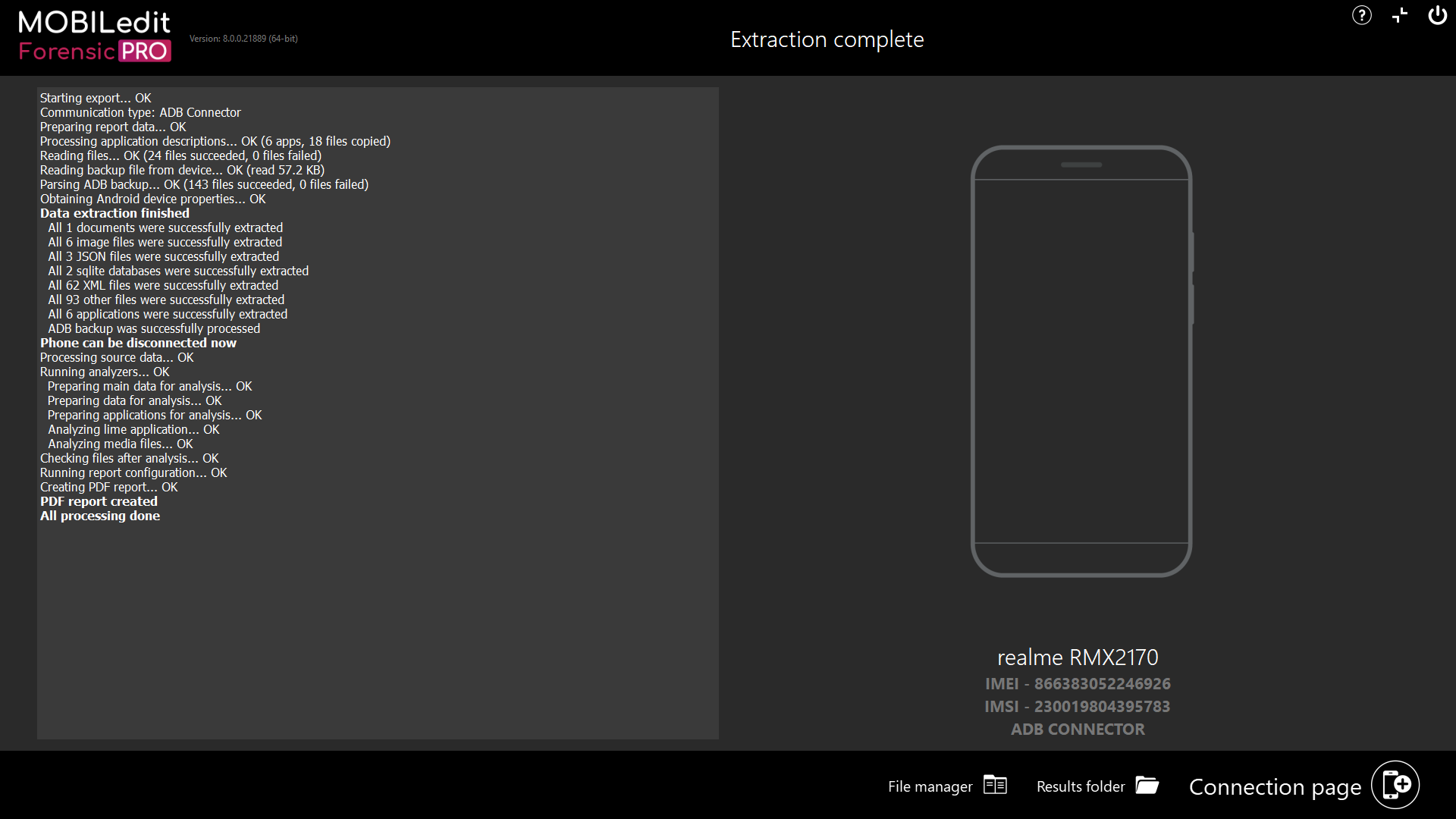Click the ADB CONNECTOR label
1456x819 pixels.
(x=1077, y=729)
